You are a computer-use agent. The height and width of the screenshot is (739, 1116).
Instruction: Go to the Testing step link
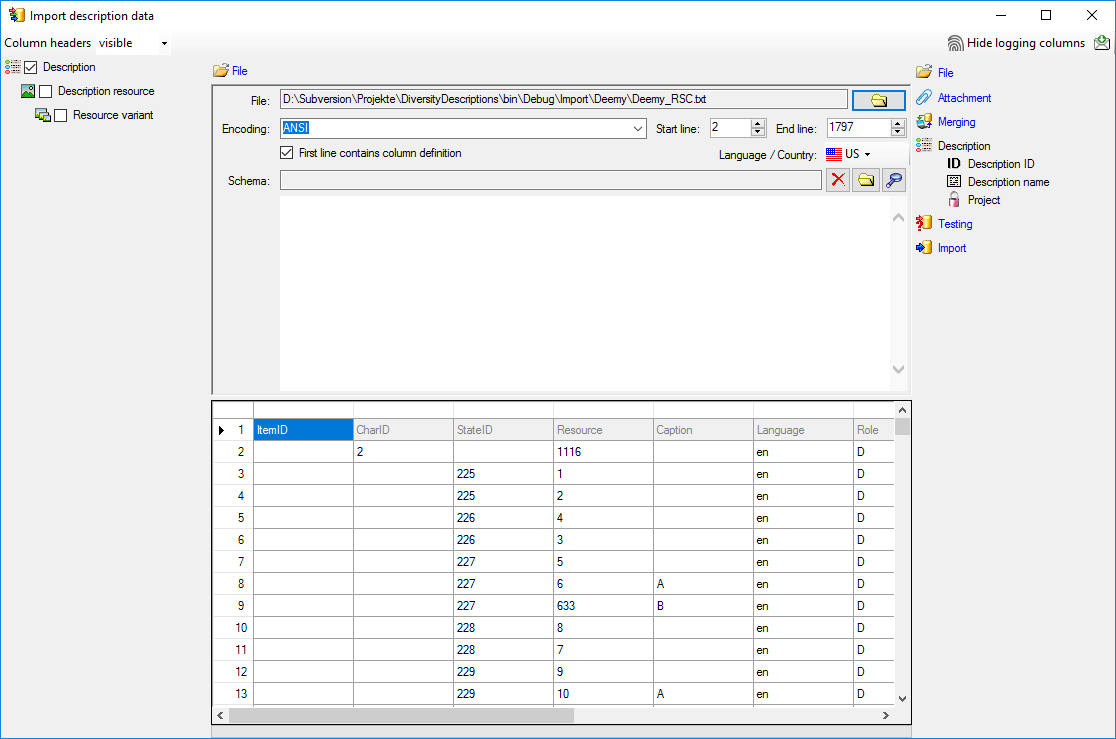[955, 224]
